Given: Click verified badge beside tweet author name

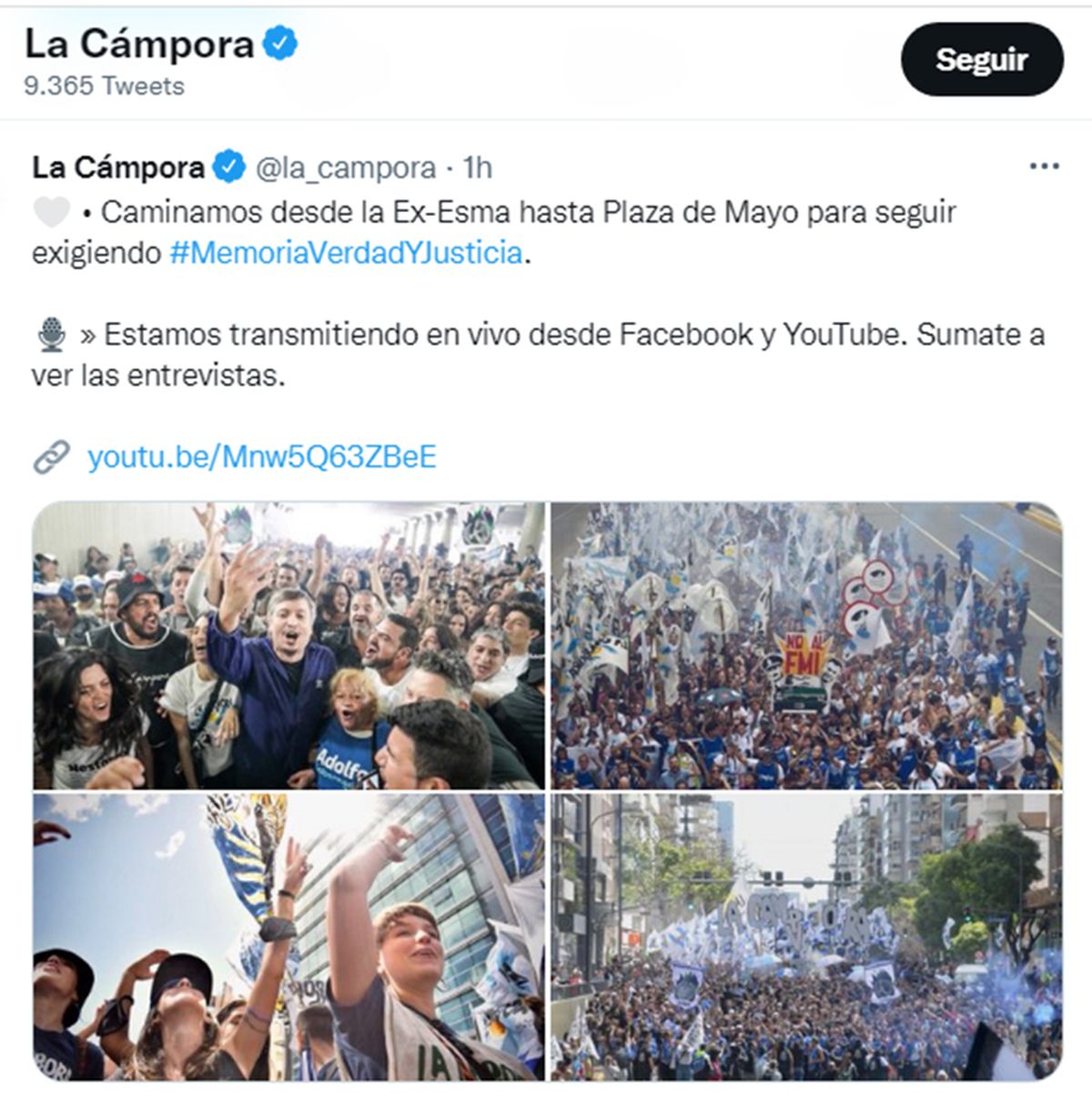Looking at the screenshot, I should pyautogui.click(x=229, y=167).
